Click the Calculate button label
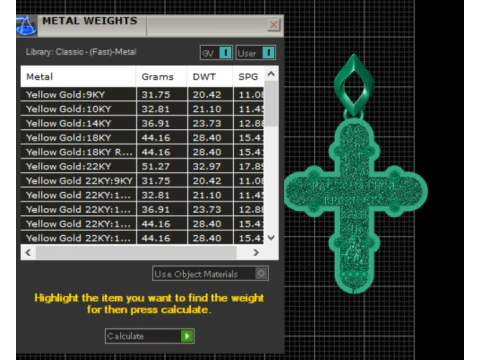Image resolution: width=480 pixels, height=360 pixels. [x=125, y=336]
